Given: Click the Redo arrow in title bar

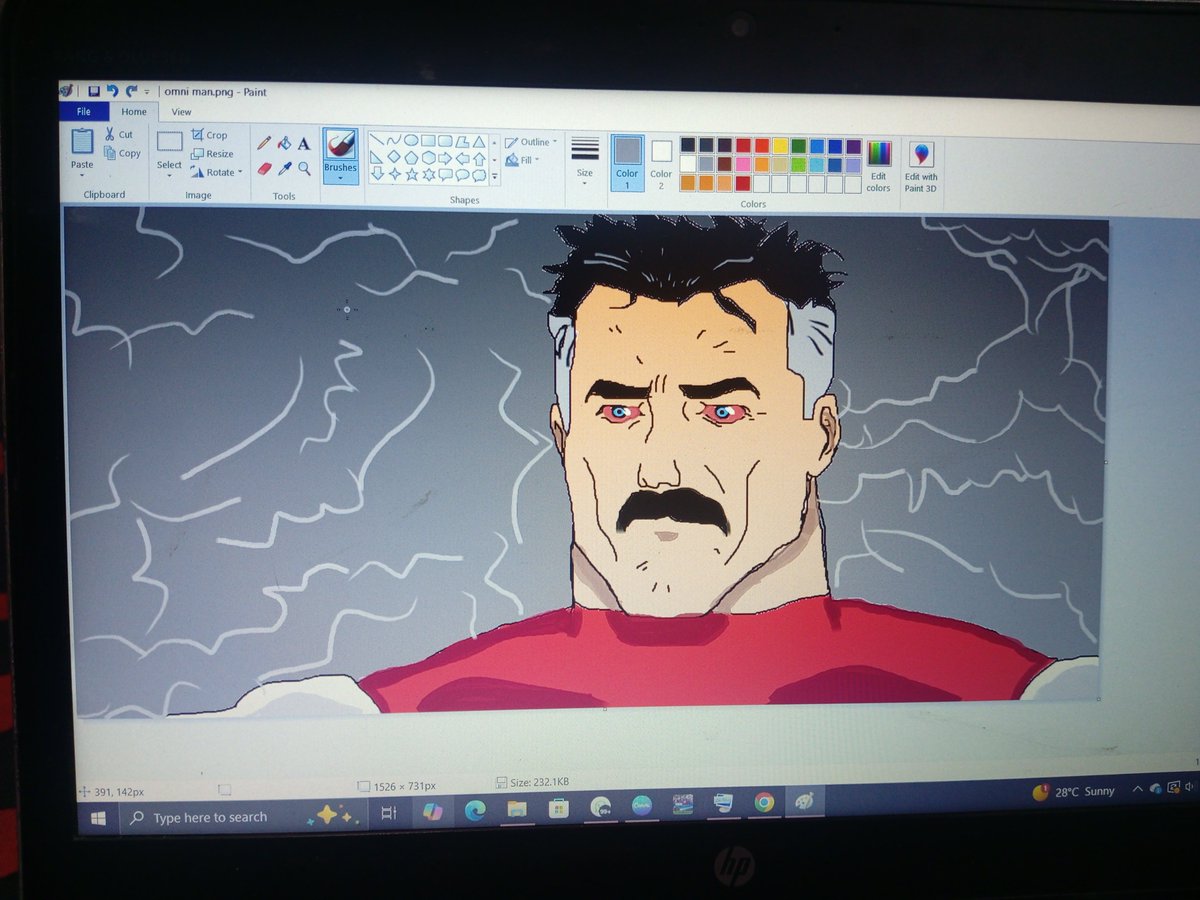Looking at the screenshot, I should (x=131, y=90).
